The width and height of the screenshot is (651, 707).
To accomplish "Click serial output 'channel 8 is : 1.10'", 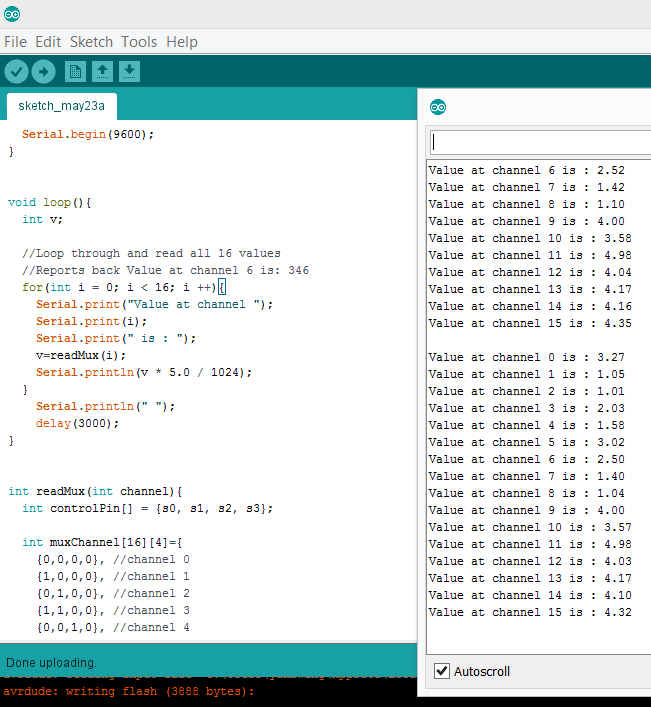I will (x=558, y=204).
